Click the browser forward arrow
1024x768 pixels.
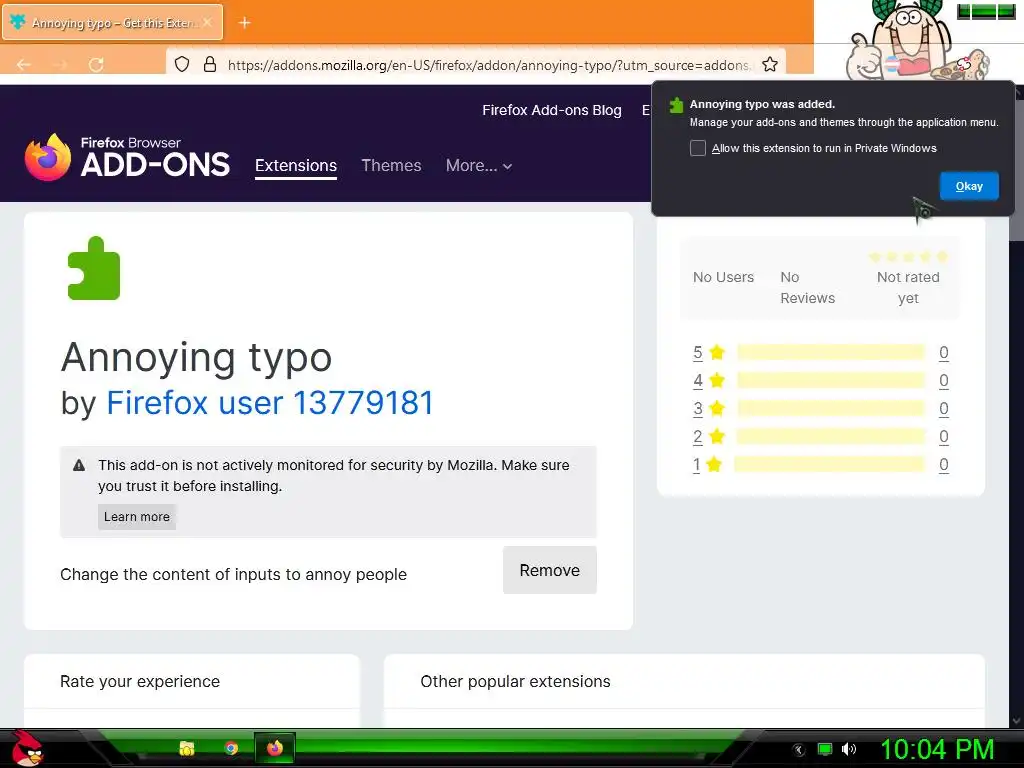pos(60,65)
